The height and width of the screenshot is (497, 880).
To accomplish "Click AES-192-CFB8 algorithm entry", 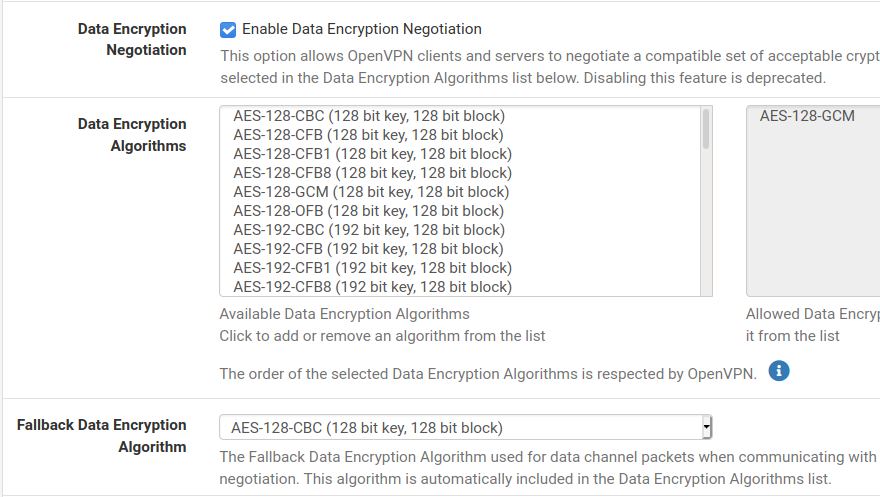I will [372, 287].
